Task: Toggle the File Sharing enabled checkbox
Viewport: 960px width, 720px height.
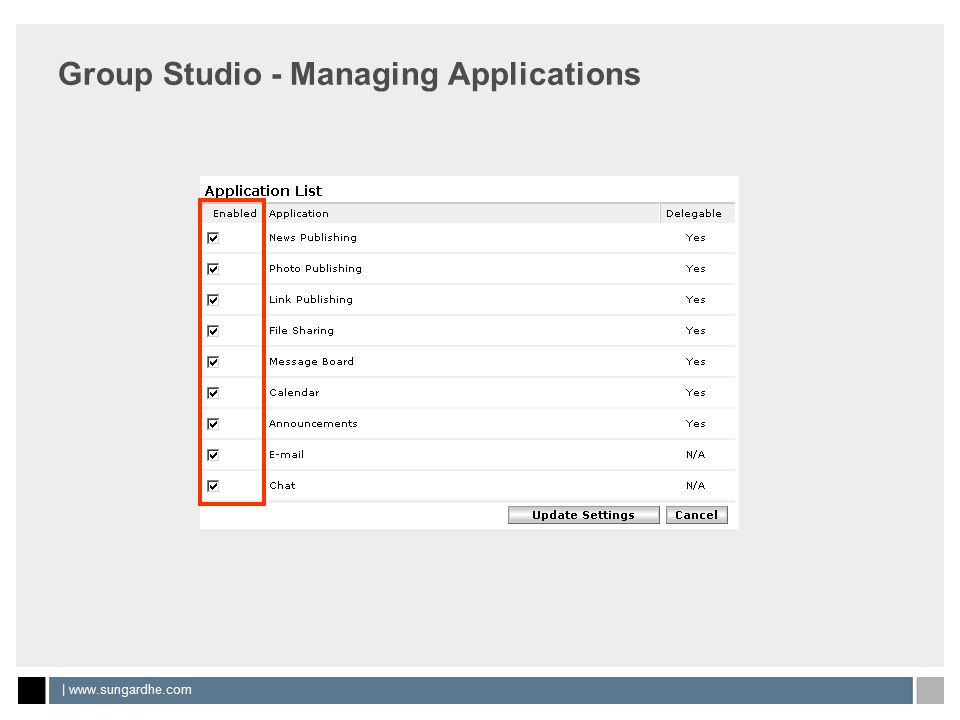Action: click(213, 331)
